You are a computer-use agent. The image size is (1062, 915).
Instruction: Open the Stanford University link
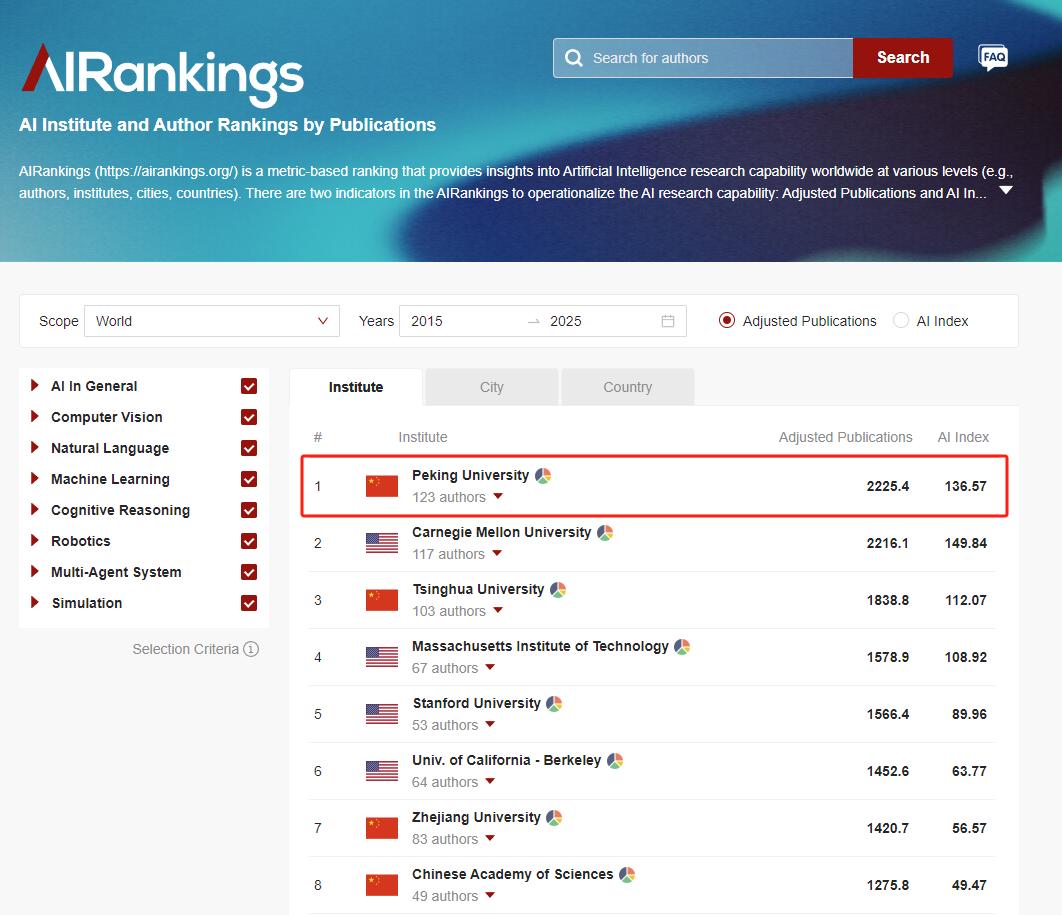tap(477, 703)
